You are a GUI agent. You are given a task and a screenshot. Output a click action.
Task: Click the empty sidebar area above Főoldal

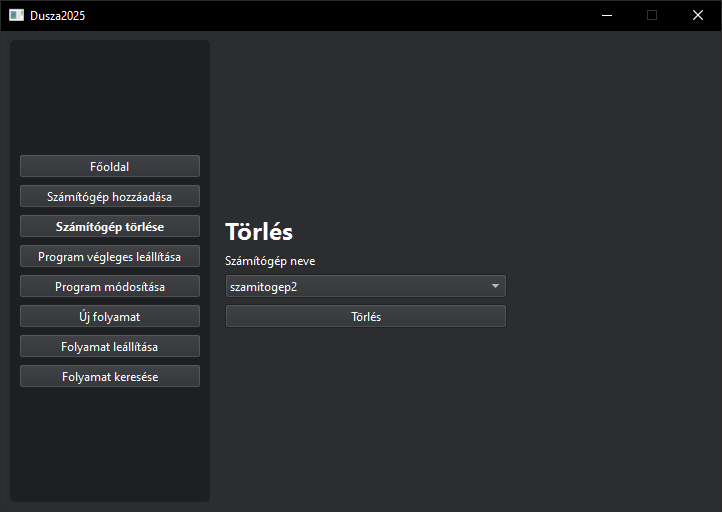(x=110, y=95)
